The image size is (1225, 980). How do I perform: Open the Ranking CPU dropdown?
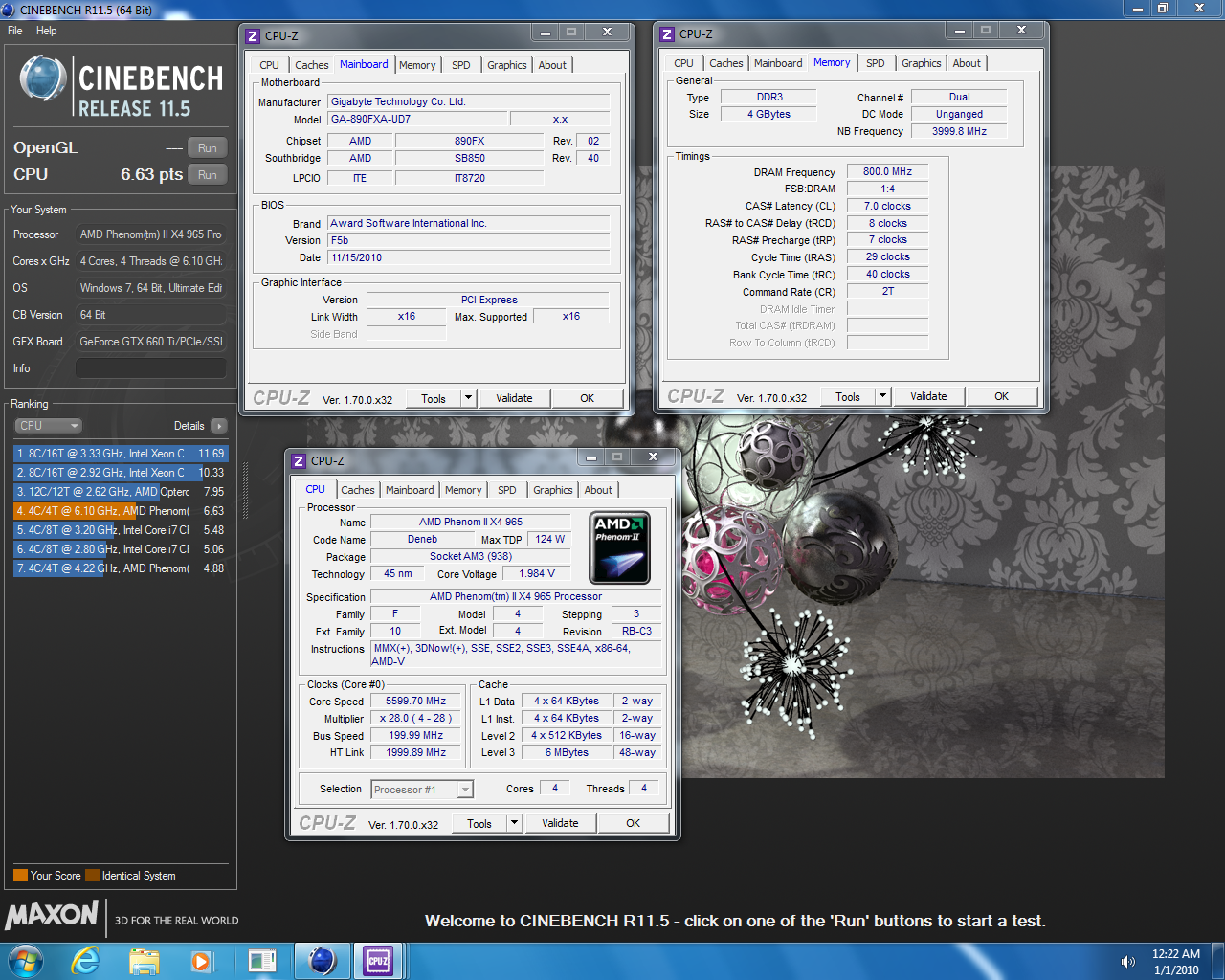48,426
